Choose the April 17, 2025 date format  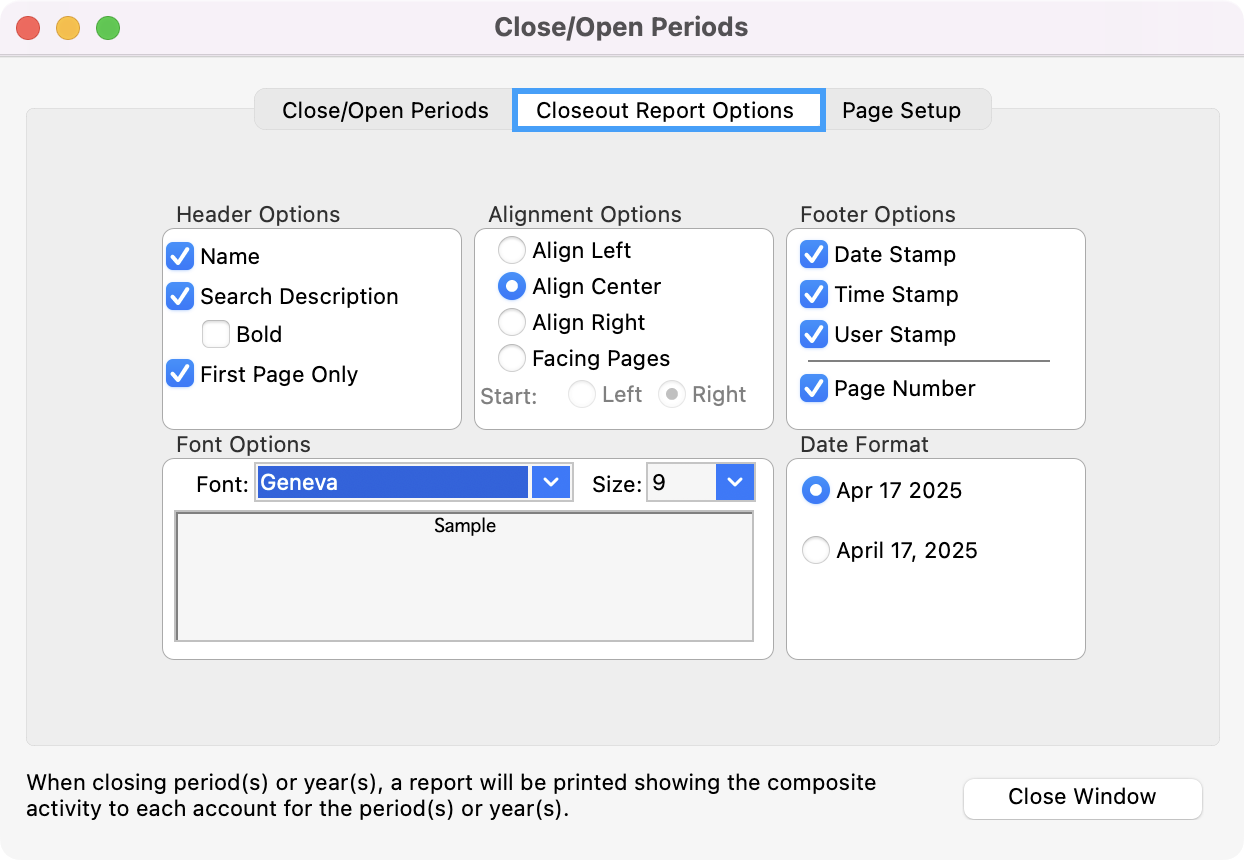coord(816,550)
